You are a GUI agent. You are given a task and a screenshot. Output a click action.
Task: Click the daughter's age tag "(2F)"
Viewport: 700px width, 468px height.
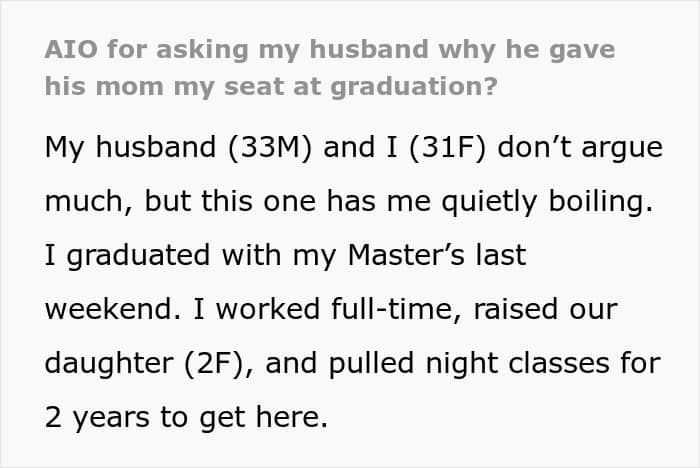pyautogui.click(x=213, y=363)
